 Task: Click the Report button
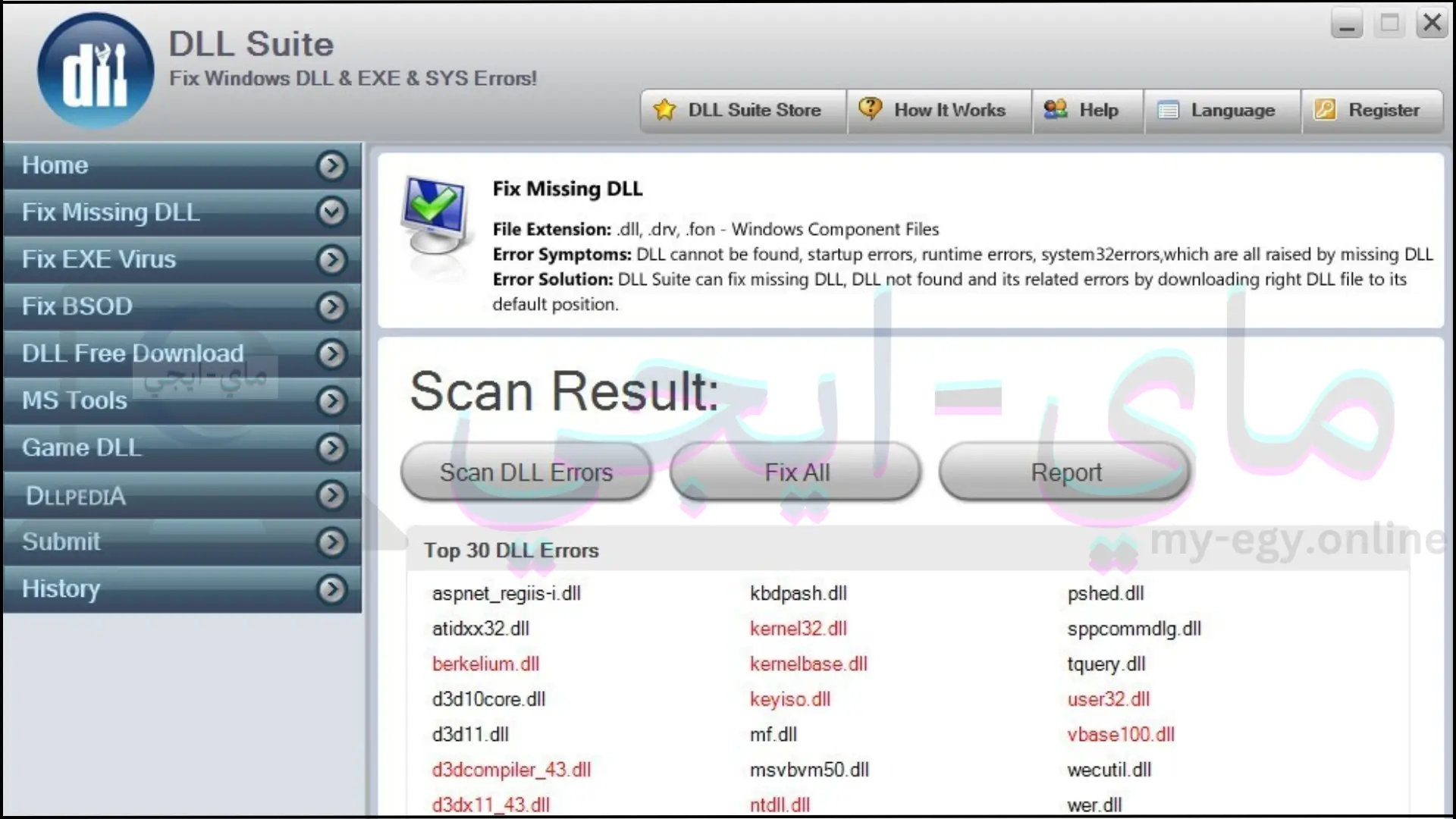tap(1065, 472)
